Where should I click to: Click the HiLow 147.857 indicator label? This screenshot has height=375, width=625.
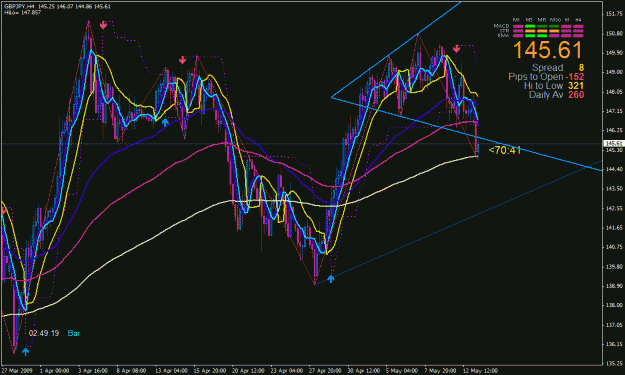click(23, 12)
